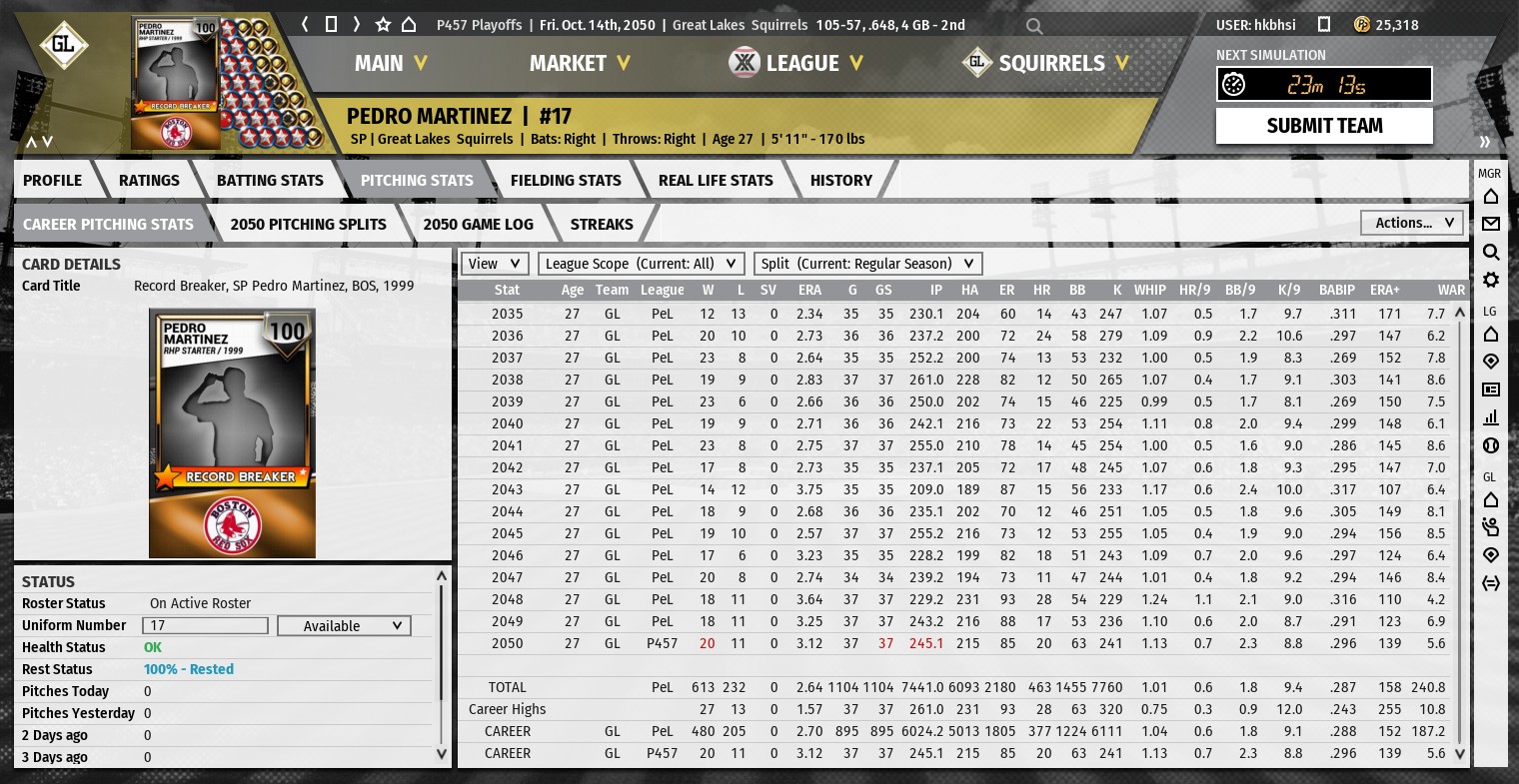Go to the previous page arrow
The height and width of the screenshot is (784, 1519).
[306, 24]
